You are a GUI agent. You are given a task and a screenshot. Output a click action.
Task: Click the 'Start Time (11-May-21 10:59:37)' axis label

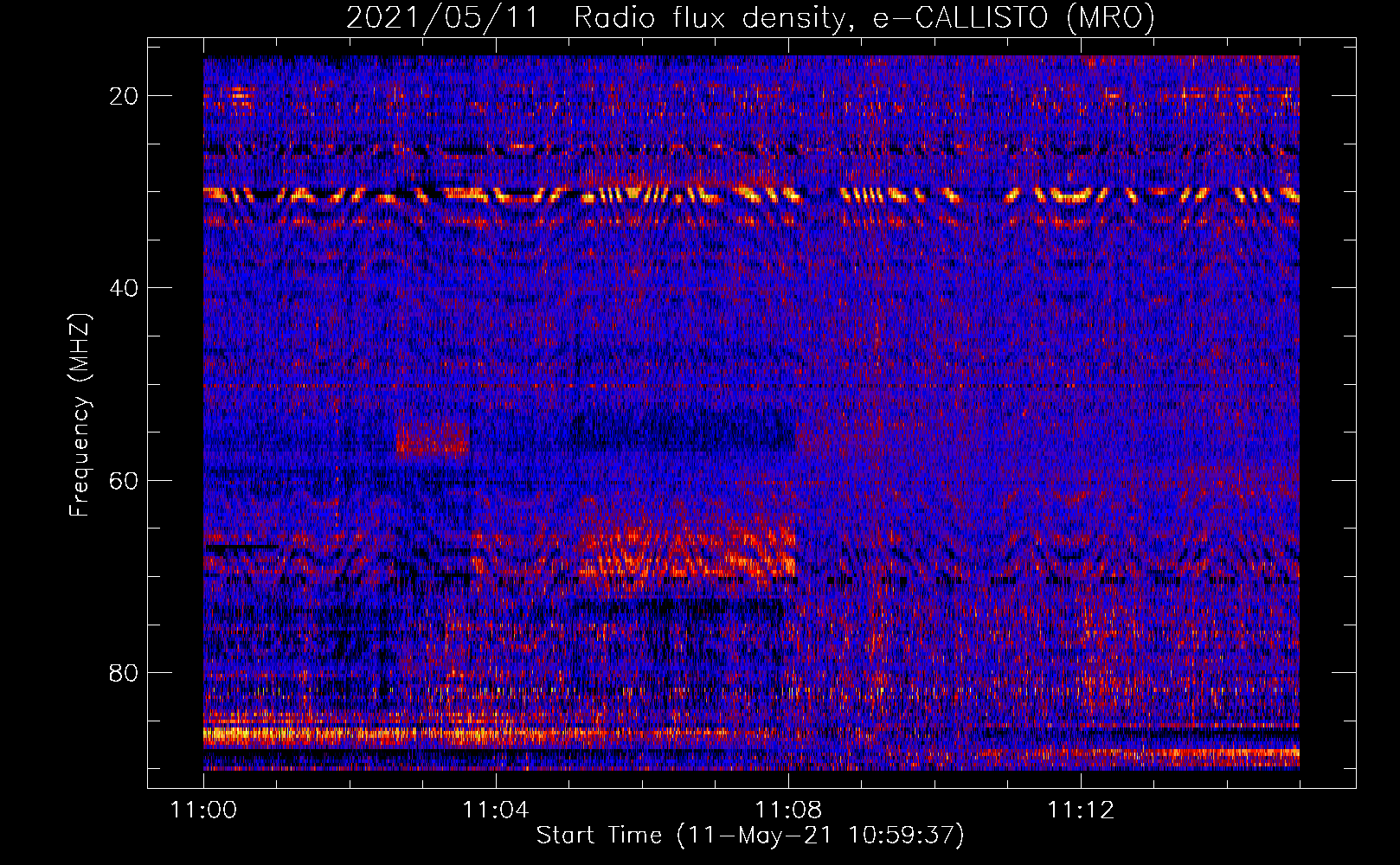coord(750,836)
